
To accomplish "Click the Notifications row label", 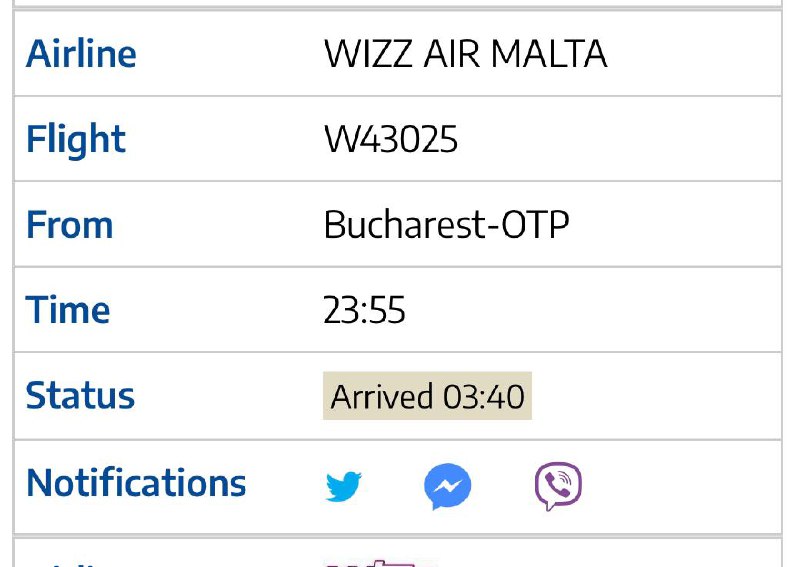I will [136, 483].
